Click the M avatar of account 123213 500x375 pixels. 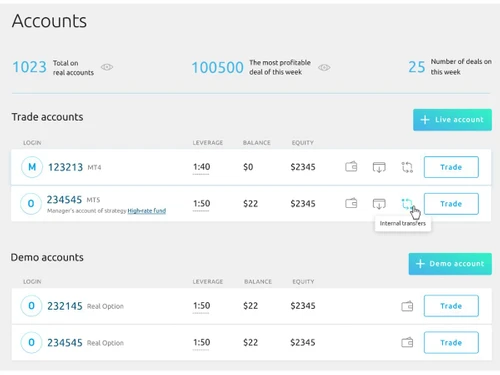point(32,167)
